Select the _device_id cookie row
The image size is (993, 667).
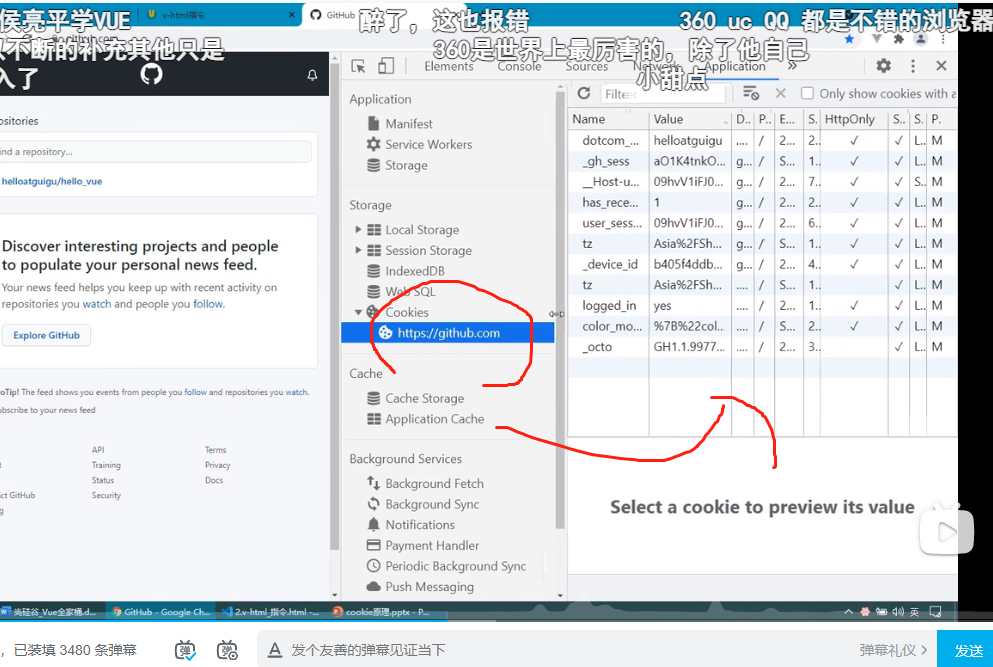762,264
